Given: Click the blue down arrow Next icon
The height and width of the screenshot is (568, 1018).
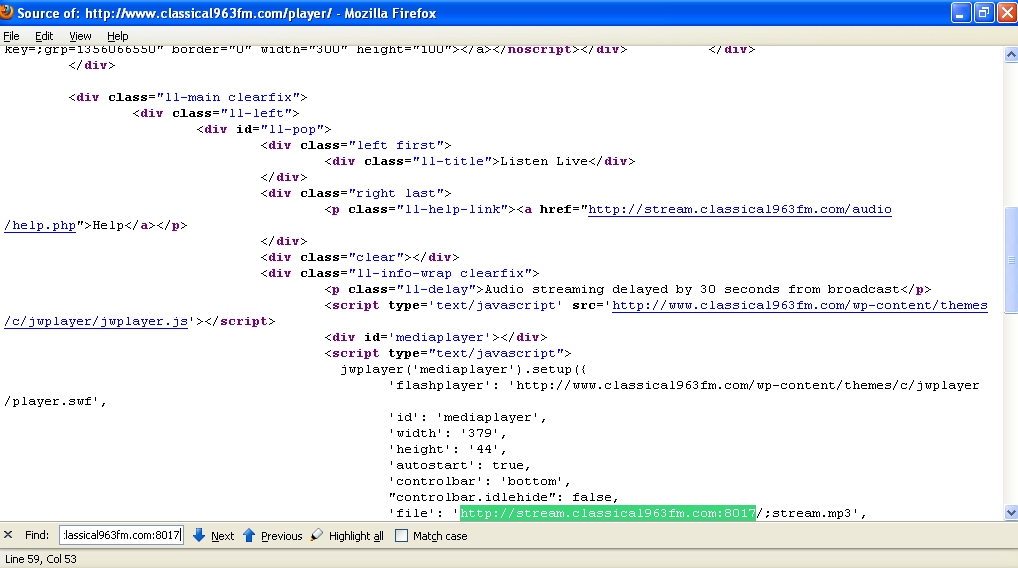Looking at the screenshot, I should (x=199, y=536).
